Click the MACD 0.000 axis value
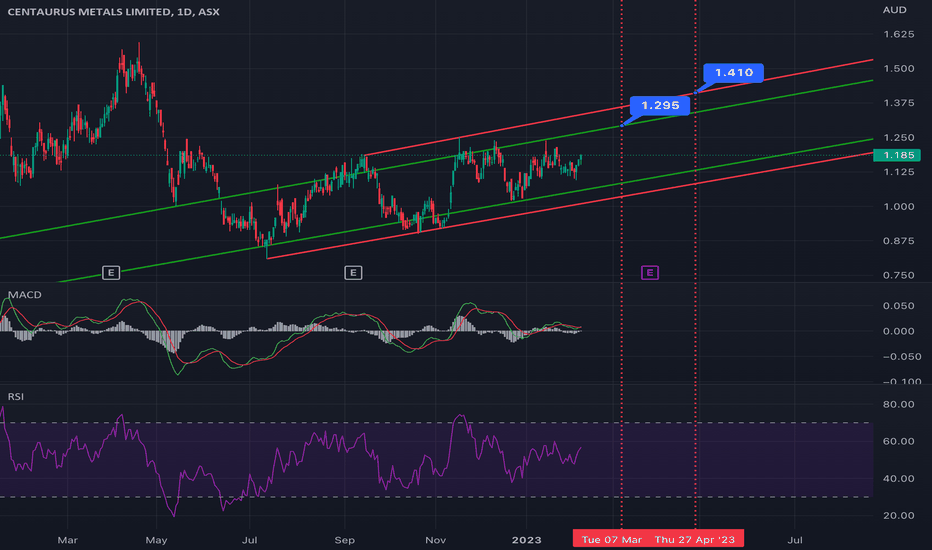Image resolution: width=932 pixels, height=550 pixels. coord(899,331)
